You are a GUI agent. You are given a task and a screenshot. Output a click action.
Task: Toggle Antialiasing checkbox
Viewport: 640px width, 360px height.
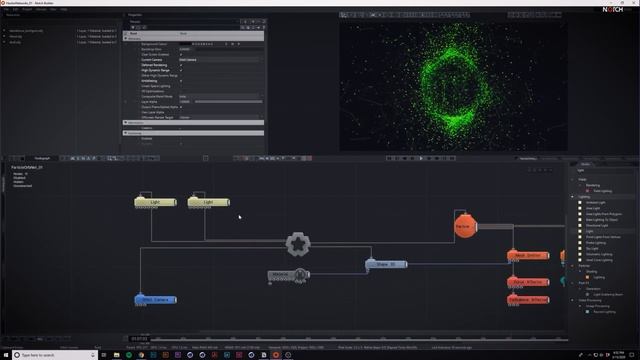[x=181, y=81]
